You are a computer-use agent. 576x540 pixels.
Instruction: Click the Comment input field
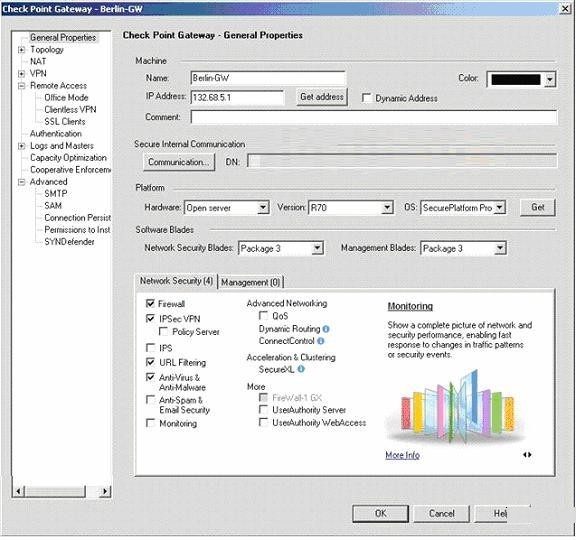click(374, 117)
